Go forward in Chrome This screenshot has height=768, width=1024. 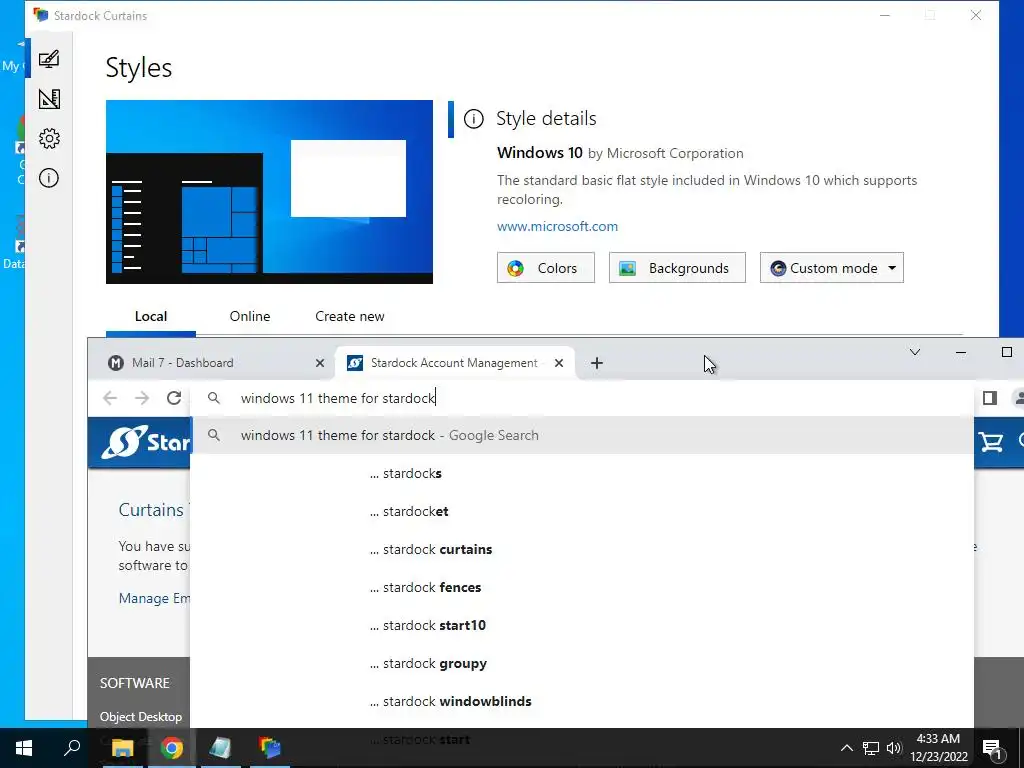tap(142, 398)
